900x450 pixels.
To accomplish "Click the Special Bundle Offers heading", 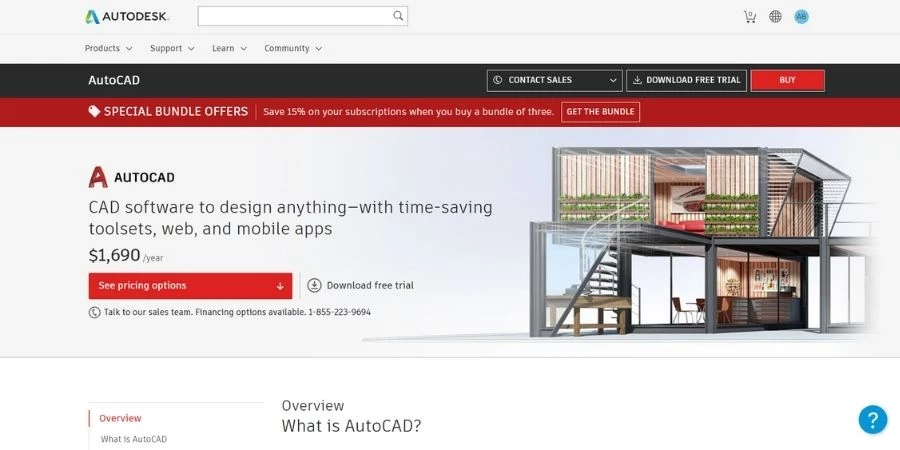I will [x=176, y=111].
